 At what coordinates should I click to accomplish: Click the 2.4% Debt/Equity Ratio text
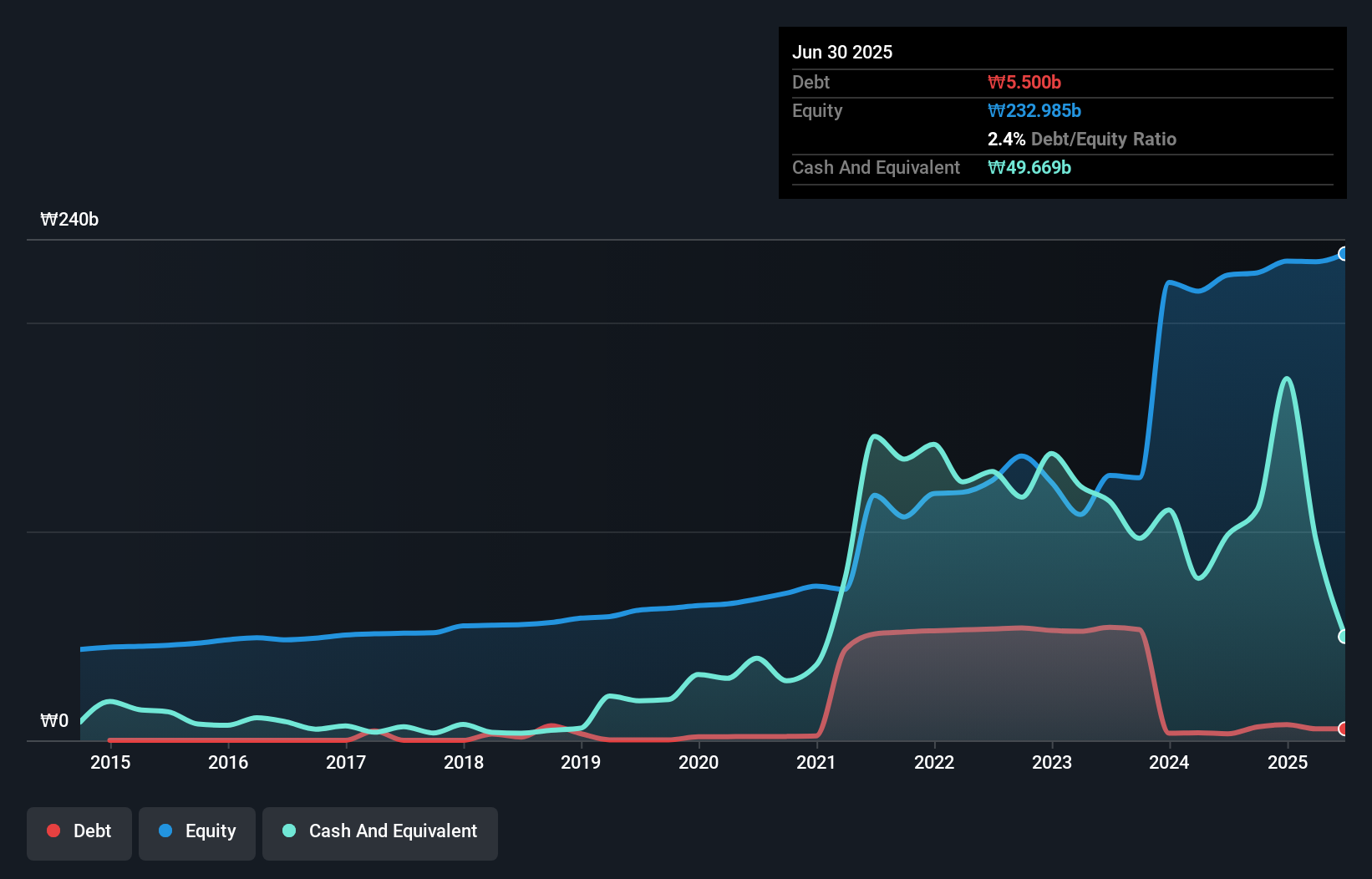click(x=1082, y=139)
